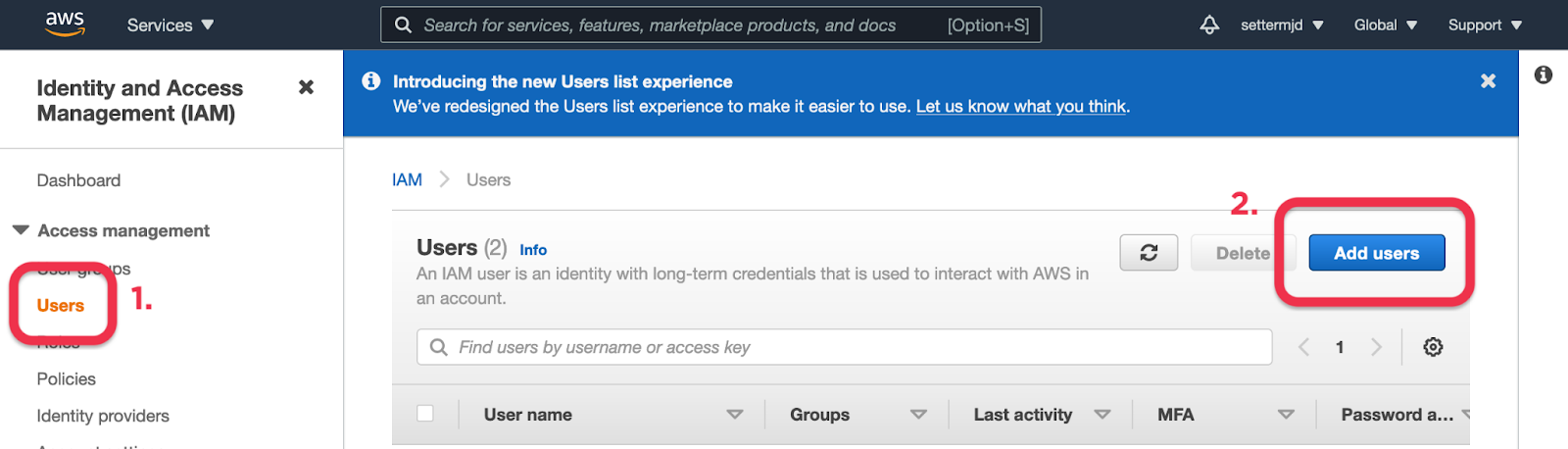Dismiss the new Users list banner
1568x449 pixels.
[x=1488, y=81]
